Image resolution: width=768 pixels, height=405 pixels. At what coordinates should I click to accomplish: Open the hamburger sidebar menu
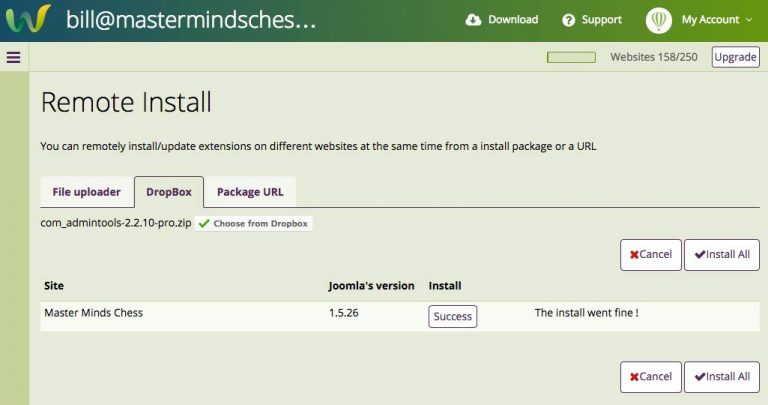[x=14, y=57]
